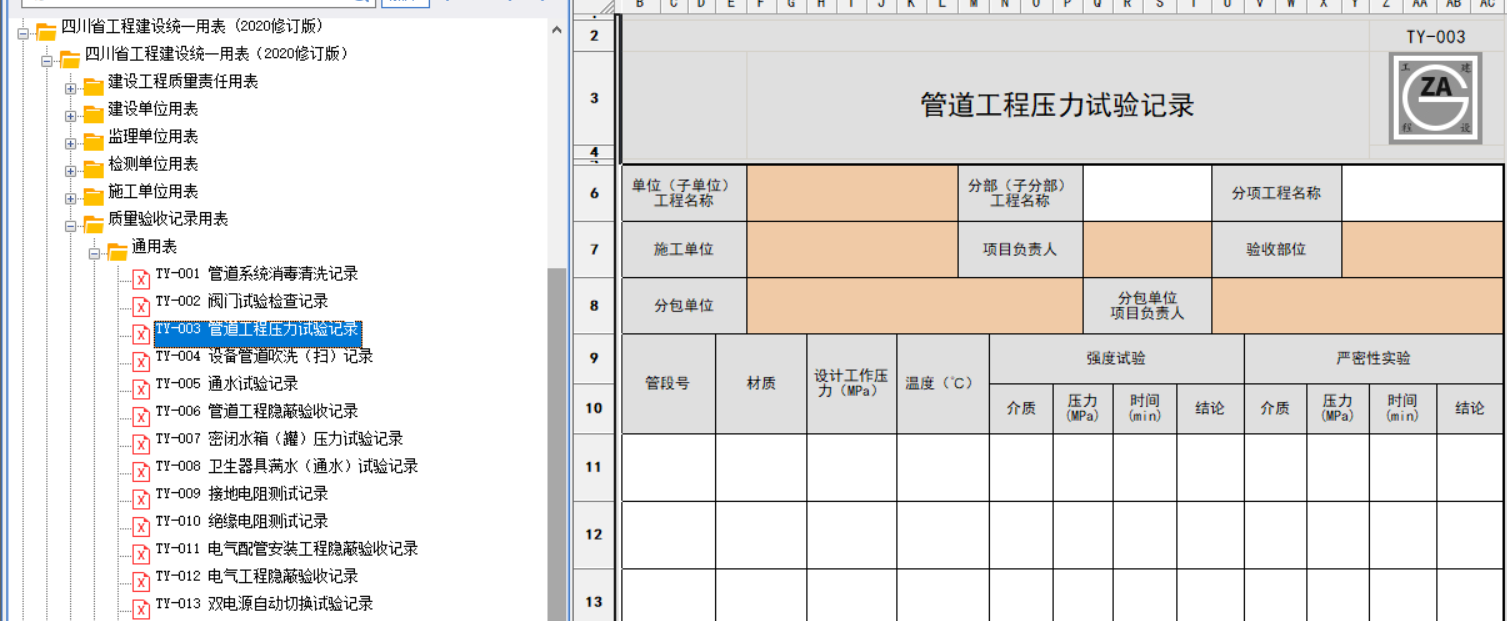Click the orange 项目负责人 value cell
This screenshot has height=621, width=1507.
1147,250
